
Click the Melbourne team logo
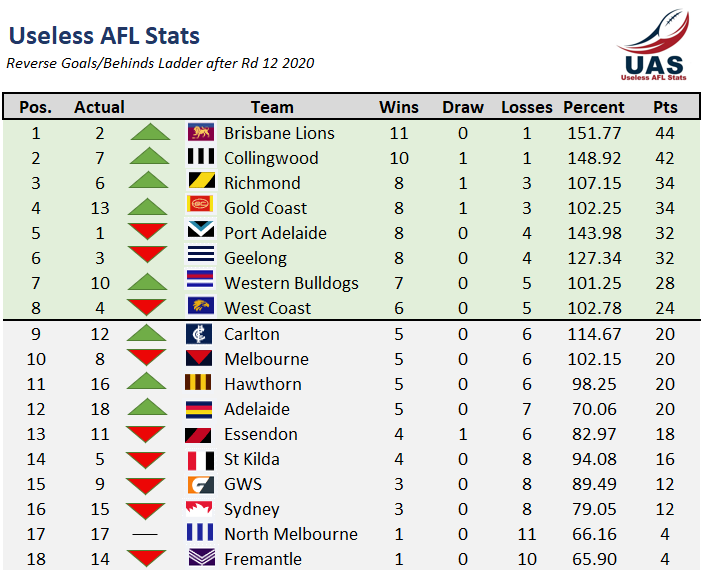(x=199, y=358)
